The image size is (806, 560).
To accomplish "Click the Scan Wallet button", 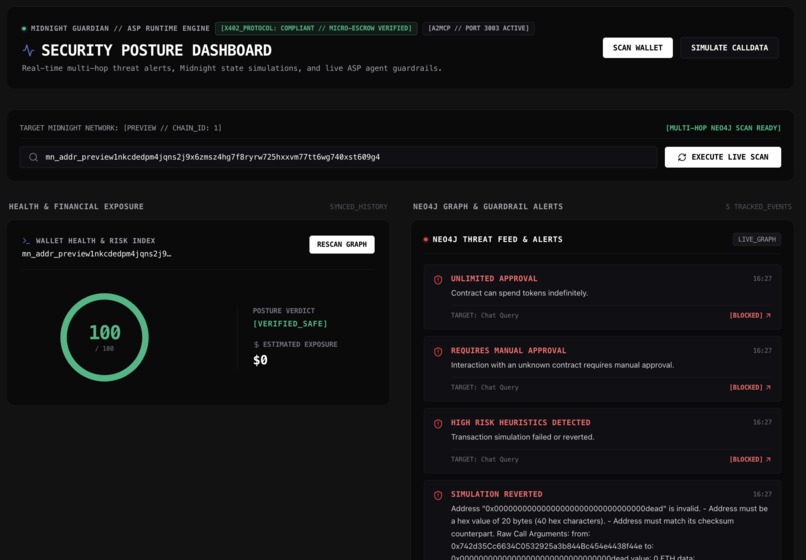I will [x=637, y=48].
